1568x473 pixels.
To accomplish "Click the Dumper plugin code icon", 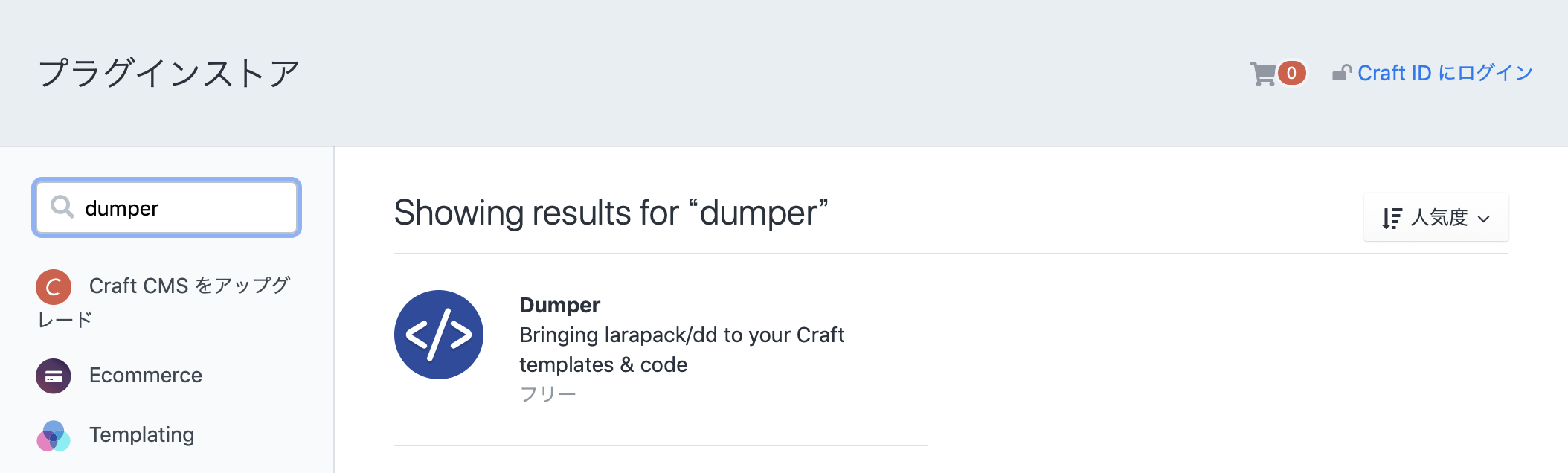I will pyautogui.click(x=439, y=335).
